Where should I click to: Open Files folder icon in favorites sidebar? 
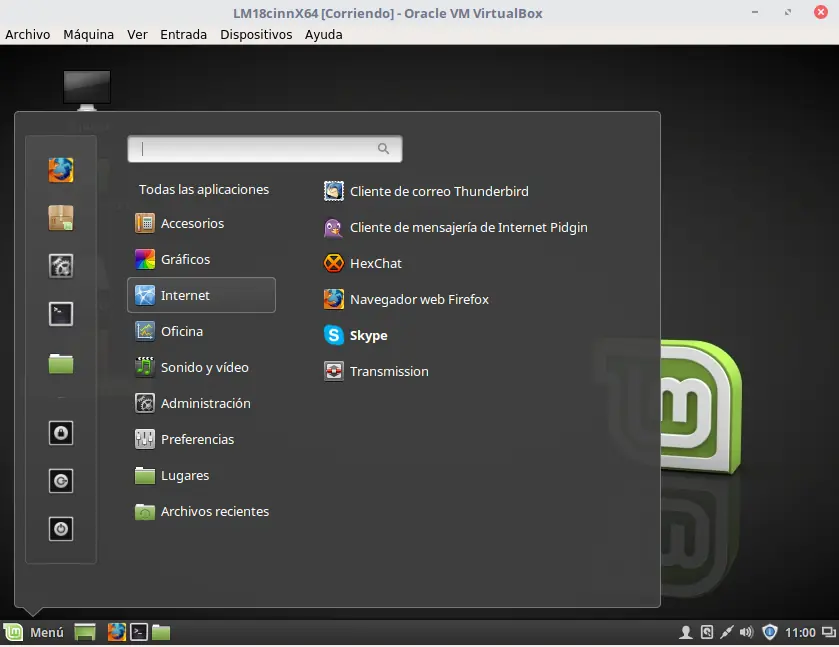tap(61, 363)
